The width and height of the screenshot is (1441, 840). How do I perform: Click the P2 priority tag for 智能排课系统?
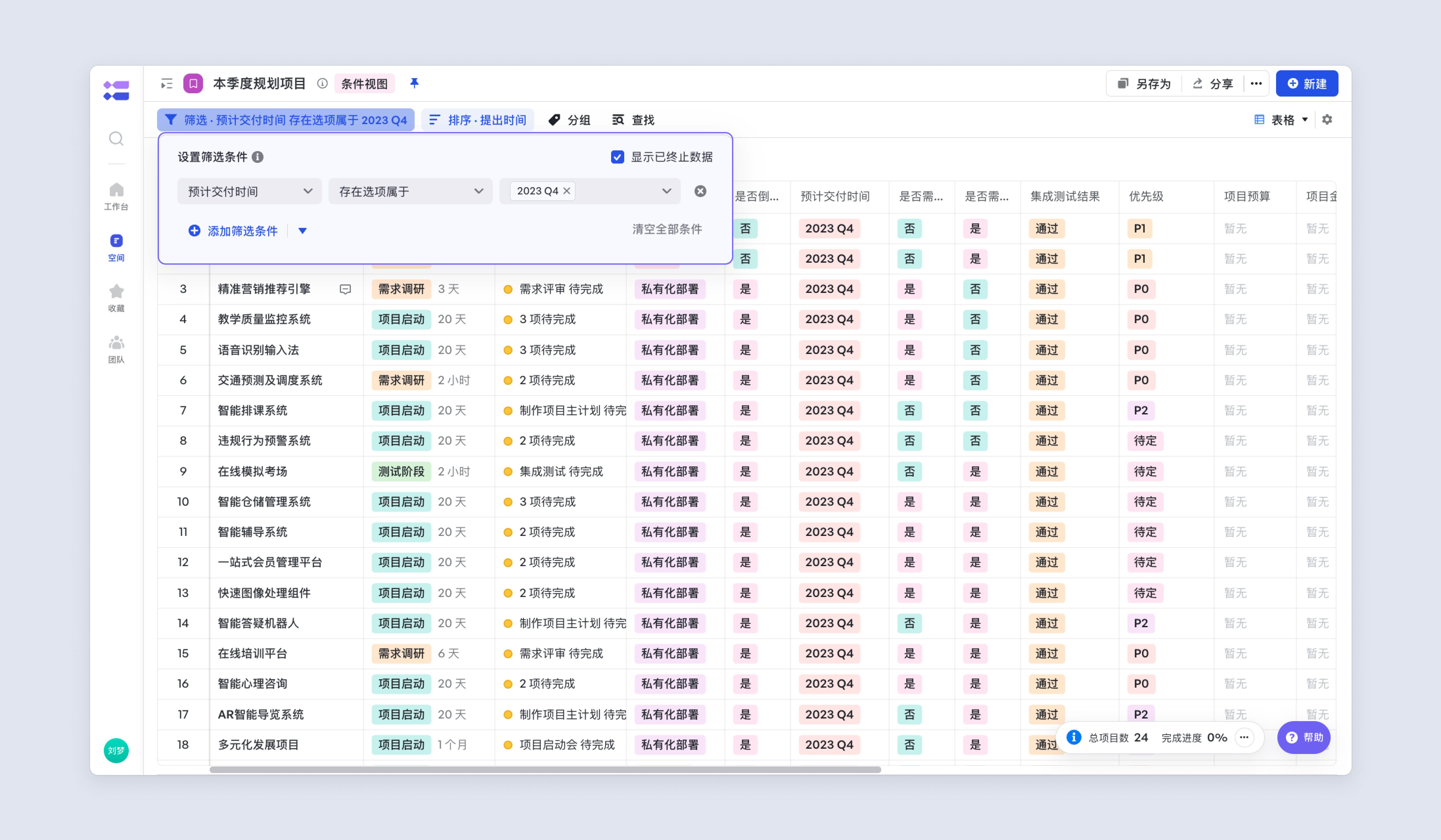(x=1141, y=410)
